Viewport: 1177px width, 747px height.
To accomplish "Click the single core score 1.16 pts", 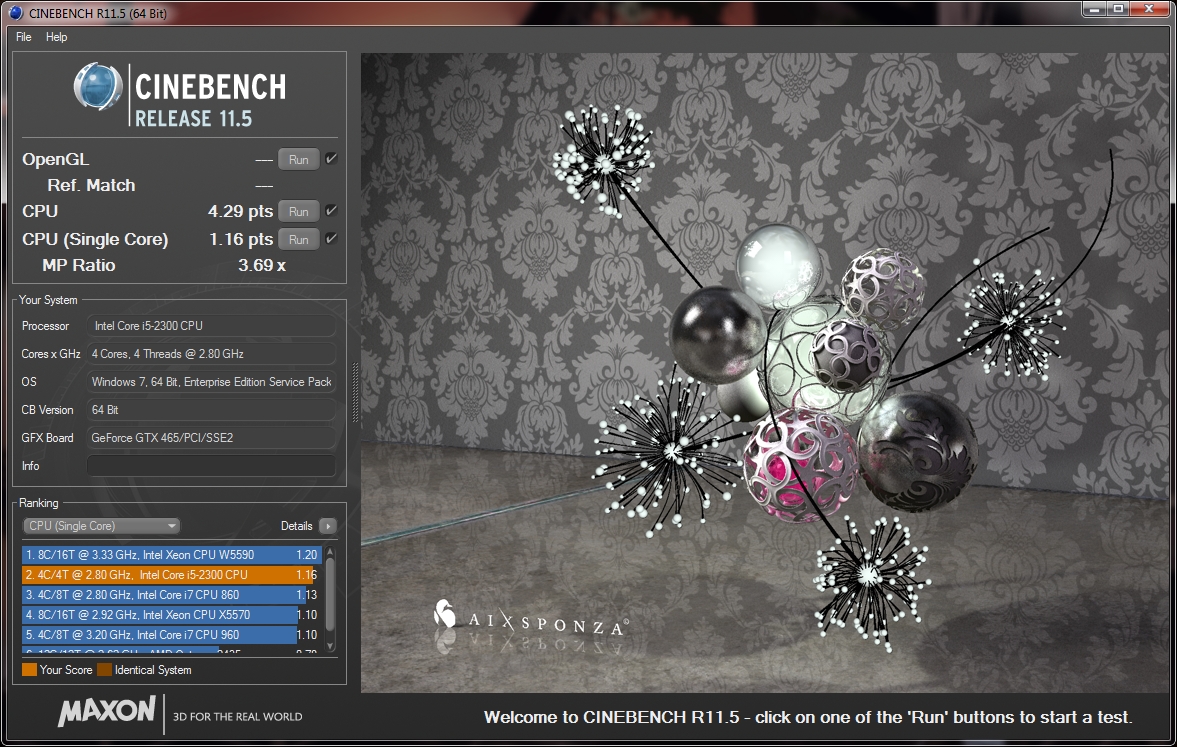I will 240,239.
